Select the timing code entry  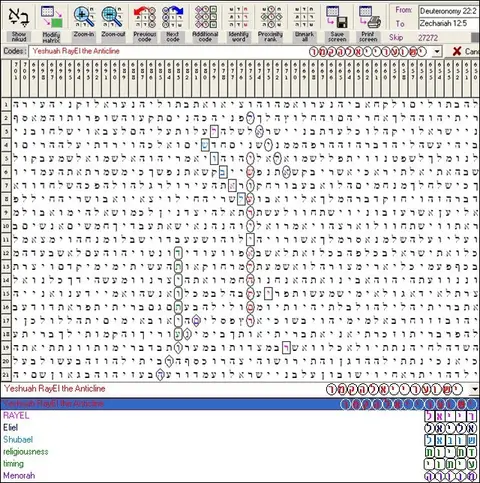pos(13,464)
